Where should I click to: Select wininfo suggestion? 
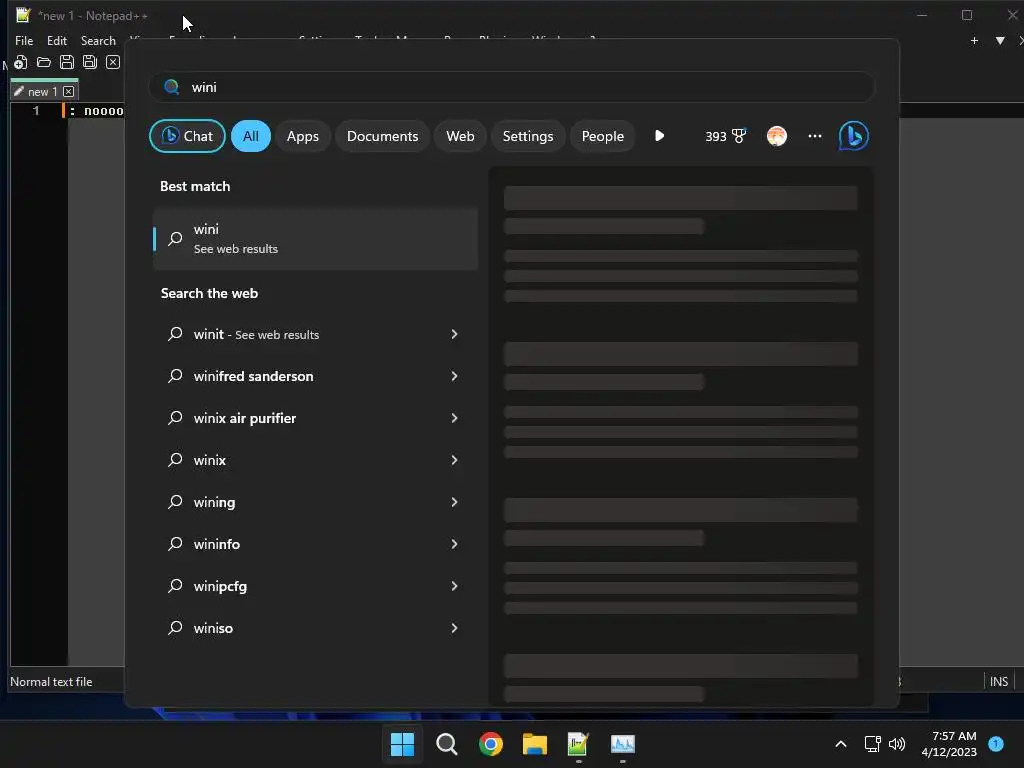click(x=315, y=544)
